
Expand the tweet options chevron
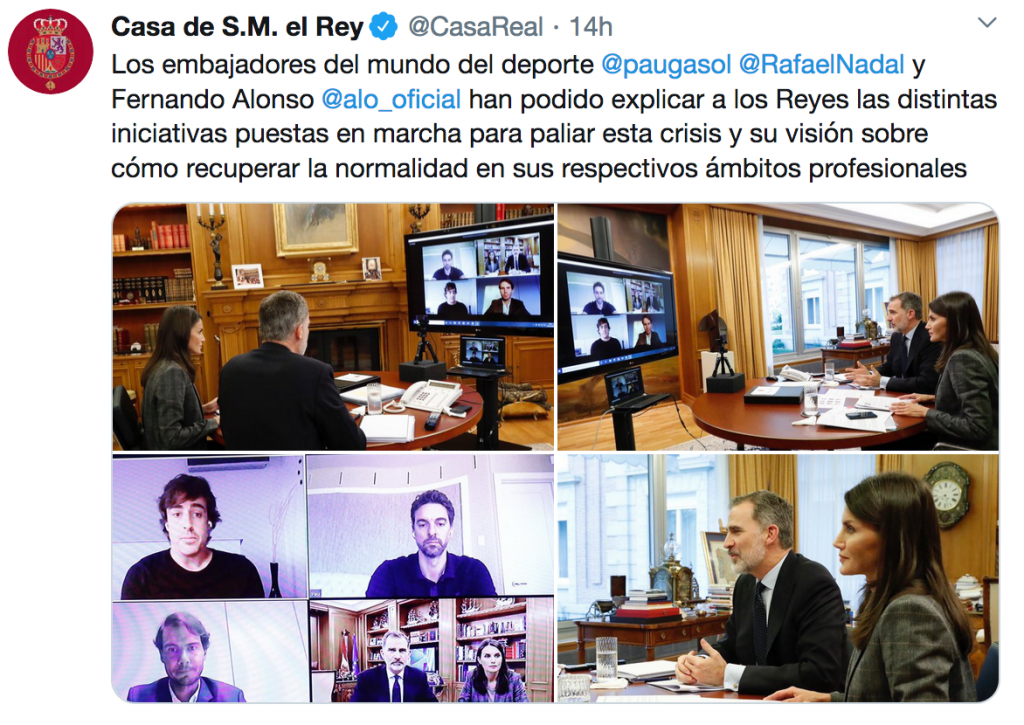pyautogui.click(x=987, y=23)
